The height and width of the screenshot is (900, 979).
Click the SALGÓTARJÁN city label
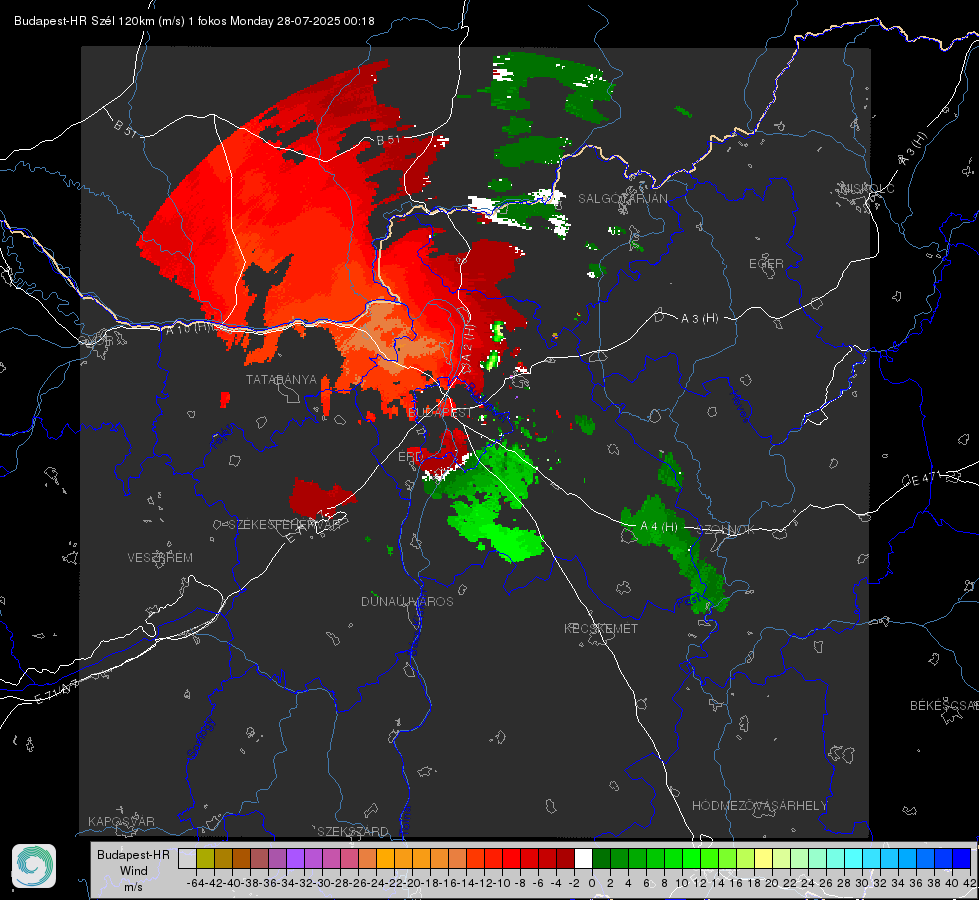pyautogui.click(x=622, y=199)
